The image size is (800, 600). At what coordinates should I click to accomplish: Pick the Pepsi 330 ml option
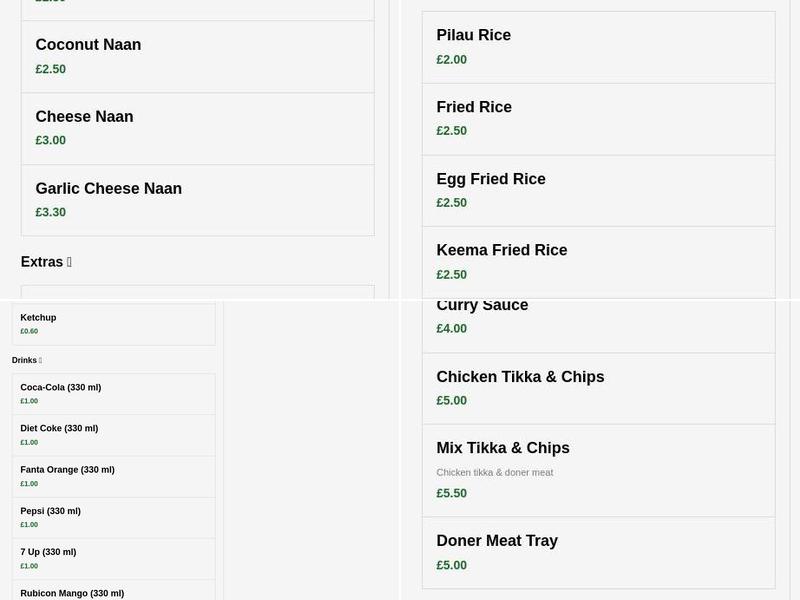(x=113, y=517)
